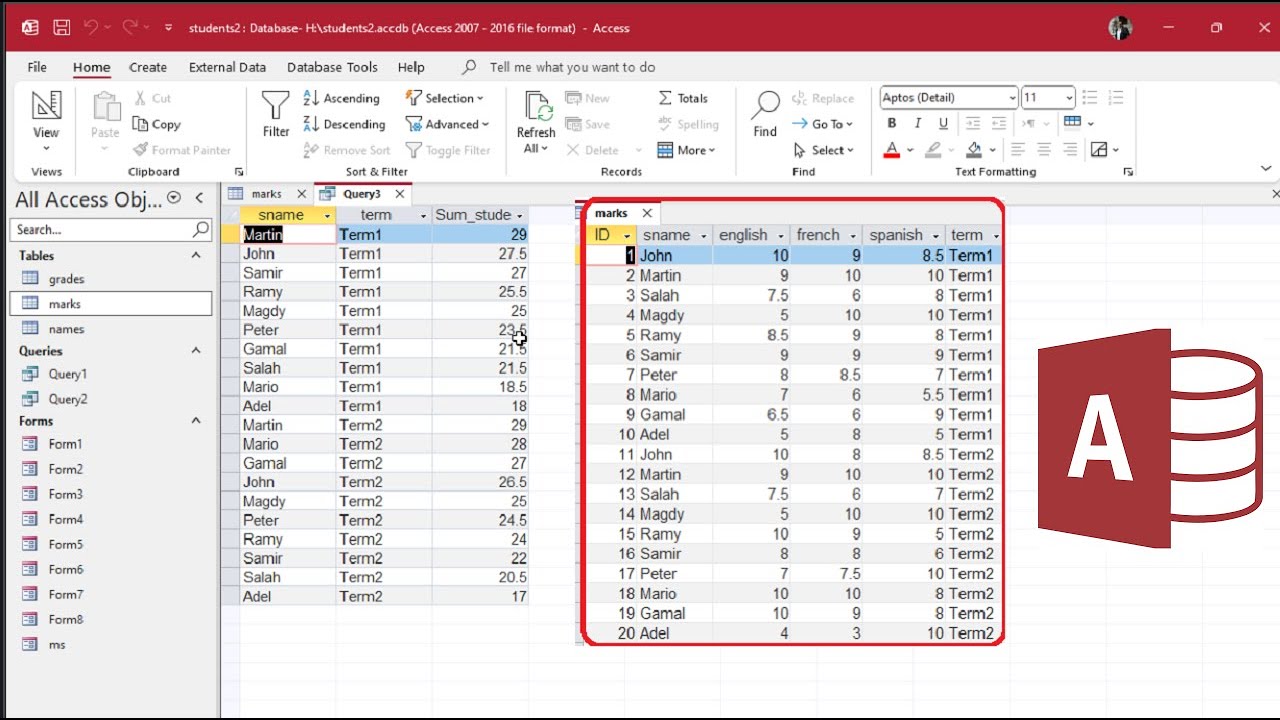Click the bullets list icon
The height and width of the screenshot is (720, 1280).
point(1090,97)
